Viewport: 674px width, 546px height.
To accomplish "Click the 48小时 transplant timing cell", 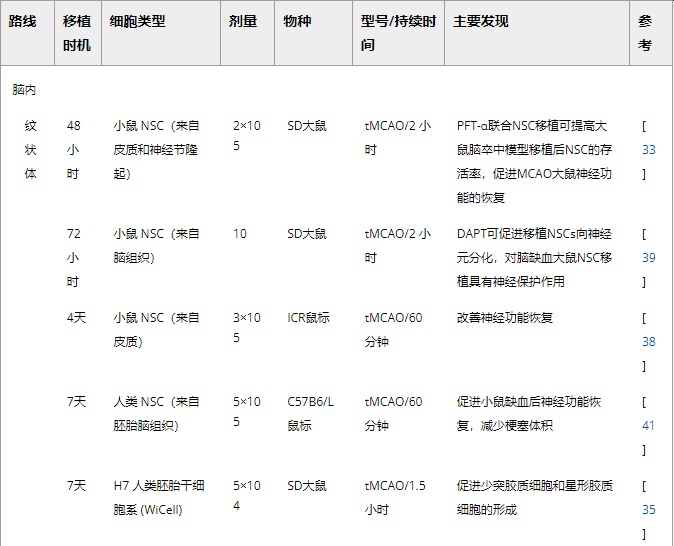I will (x=74, y=149).
